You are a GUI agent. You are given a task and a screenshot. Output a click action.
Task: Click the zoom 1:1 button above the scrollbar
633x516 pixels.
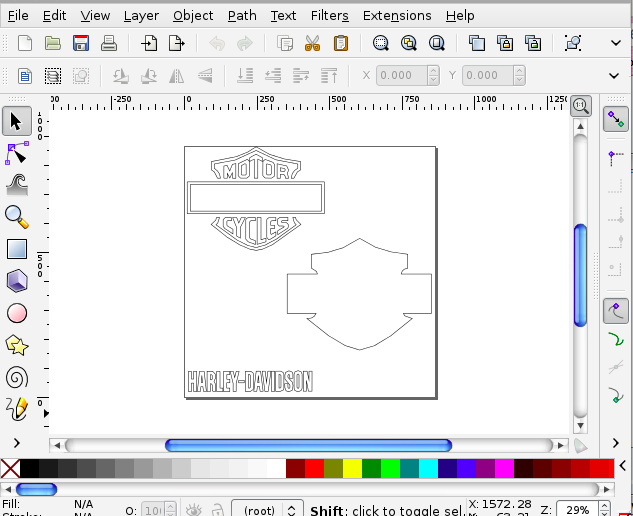coord(581,106)
